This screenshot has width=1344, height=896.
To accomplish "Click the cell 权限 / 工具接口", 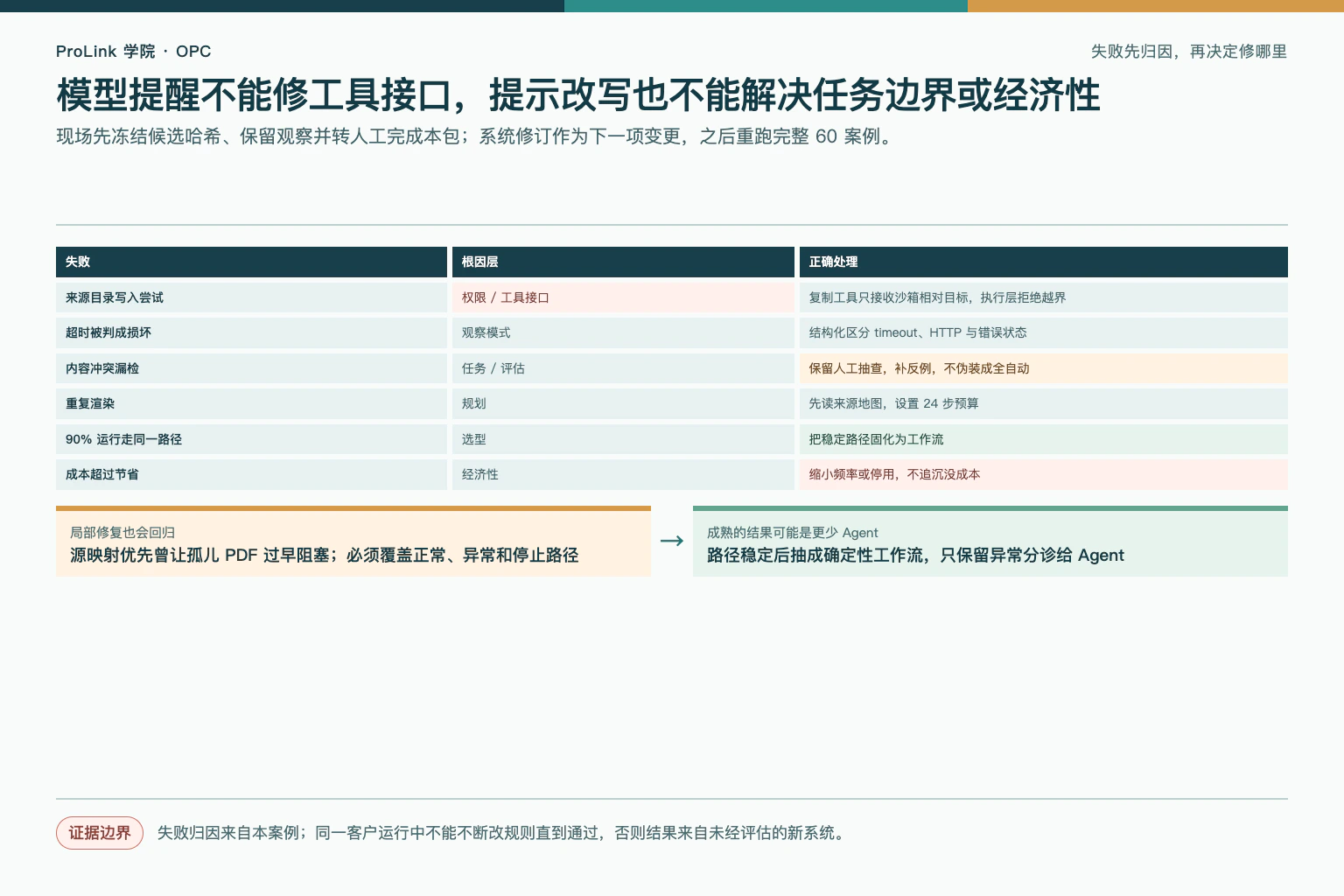I will point(623,297).
